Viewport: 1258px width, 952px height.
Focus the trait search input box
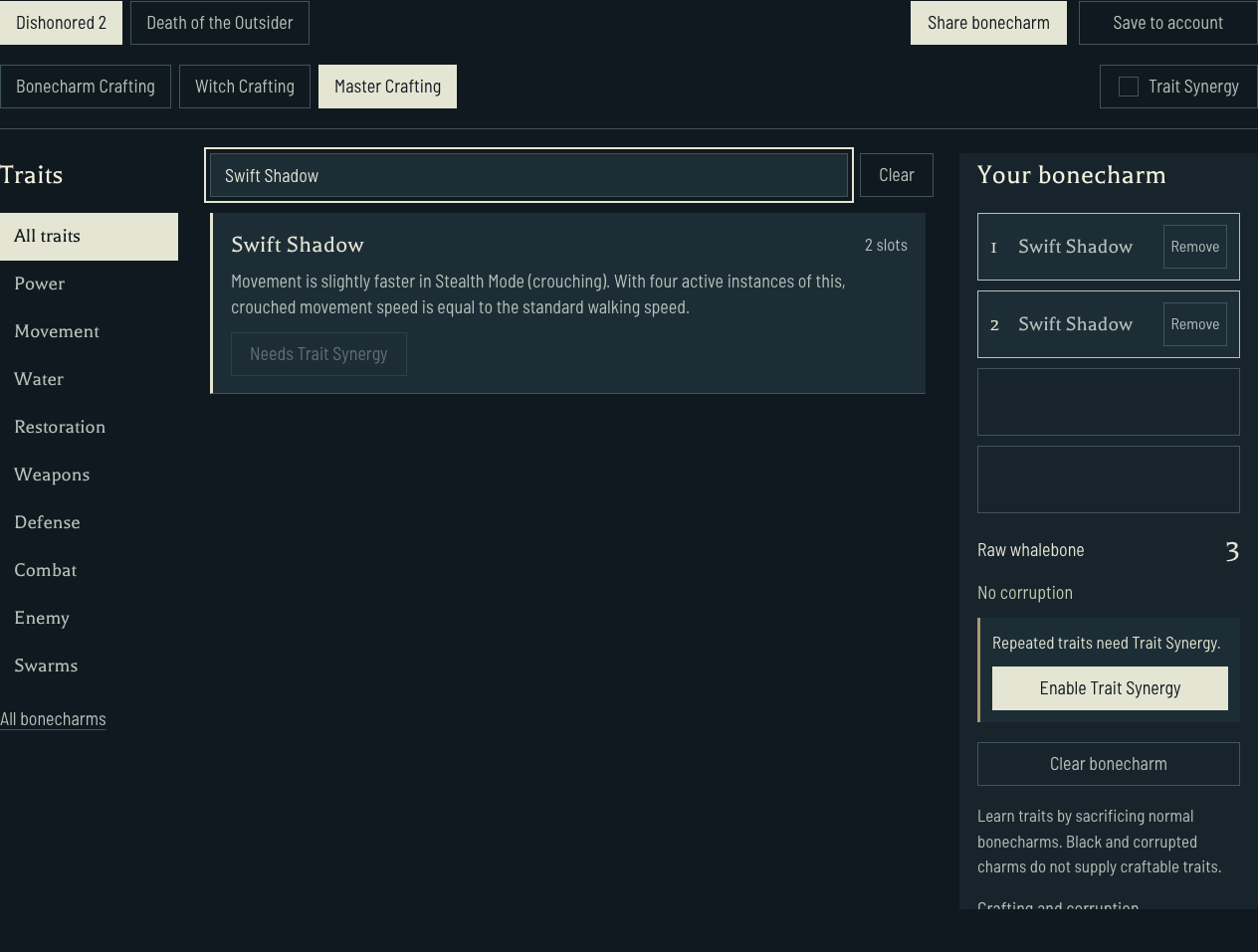click(x=528, y=175)
